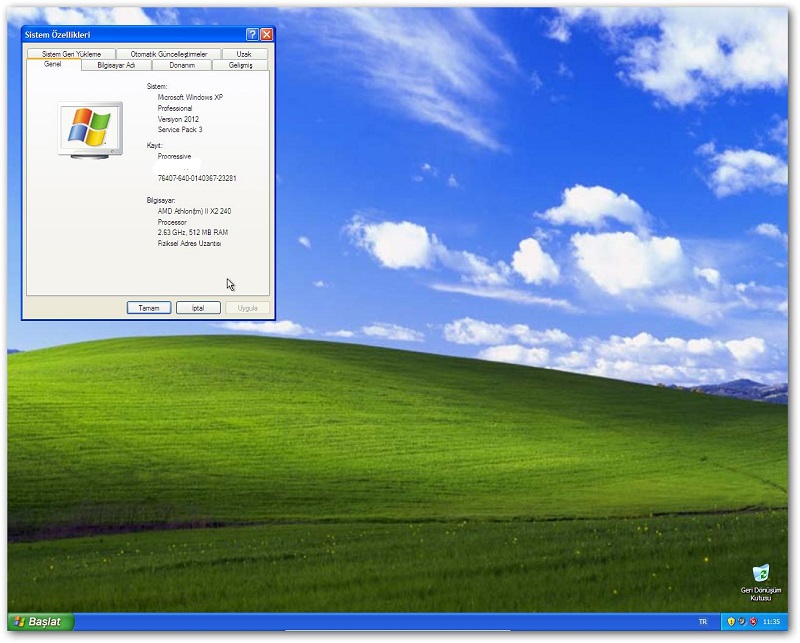The width and height of the screenshot is (800, 643).
Task: Click the Windows XP logo monitor image
Action: click(x=90, y=130)
